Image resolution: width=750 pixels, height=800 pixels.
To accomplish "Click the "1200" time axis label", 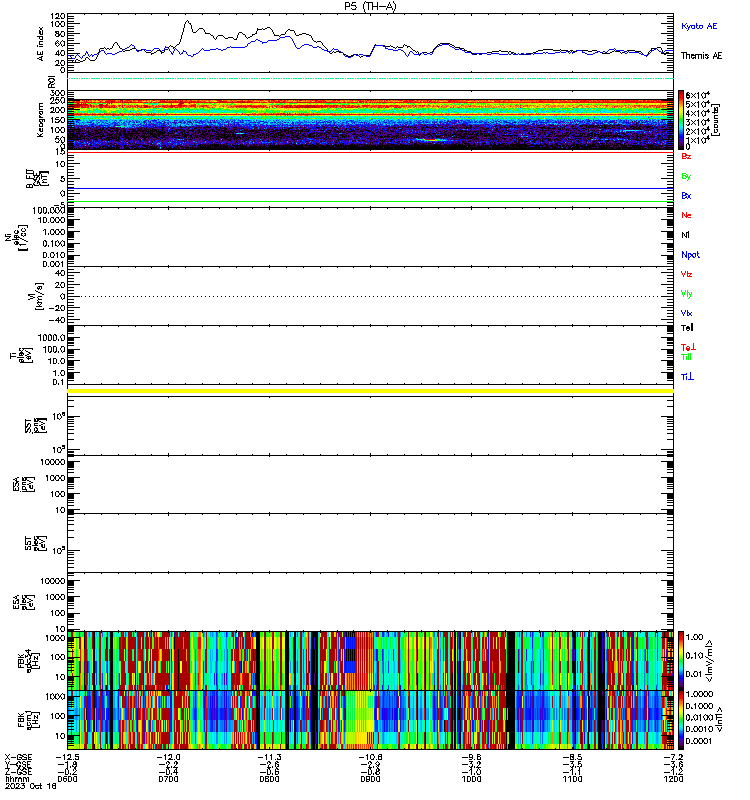I will [x=673, y=779].
